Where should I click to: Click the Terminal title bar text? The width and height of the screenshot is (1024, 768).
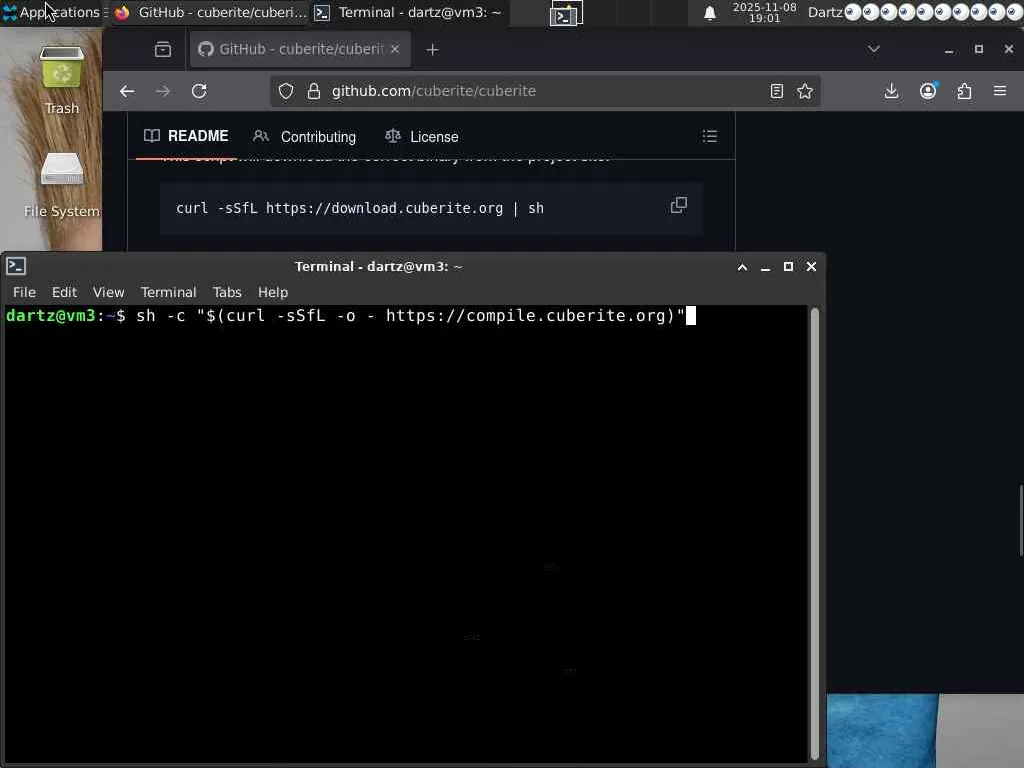(379, 266)
